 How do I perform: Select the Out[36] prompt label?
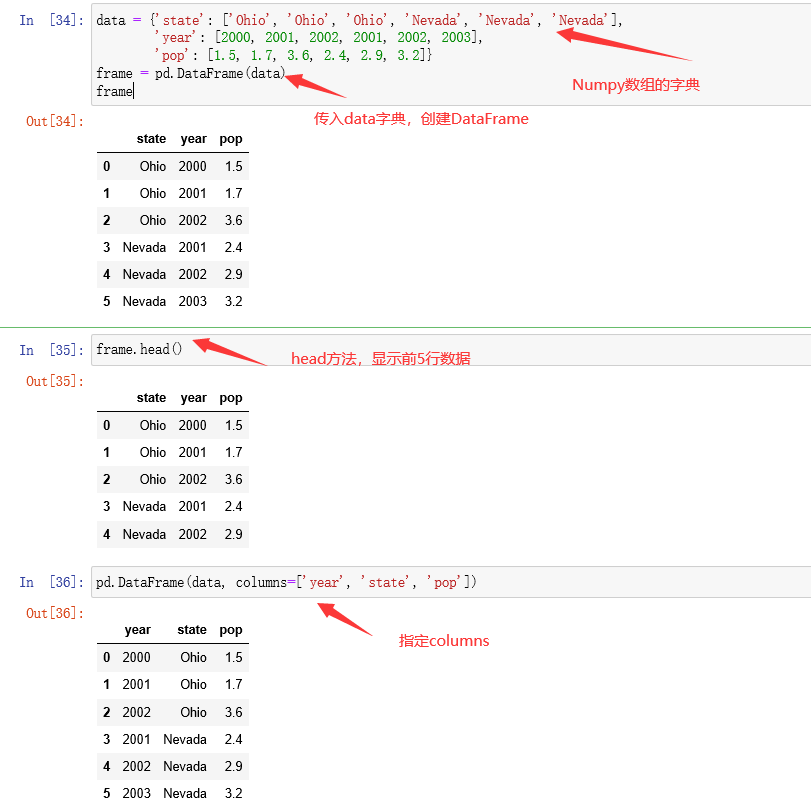tap(55, 613)
